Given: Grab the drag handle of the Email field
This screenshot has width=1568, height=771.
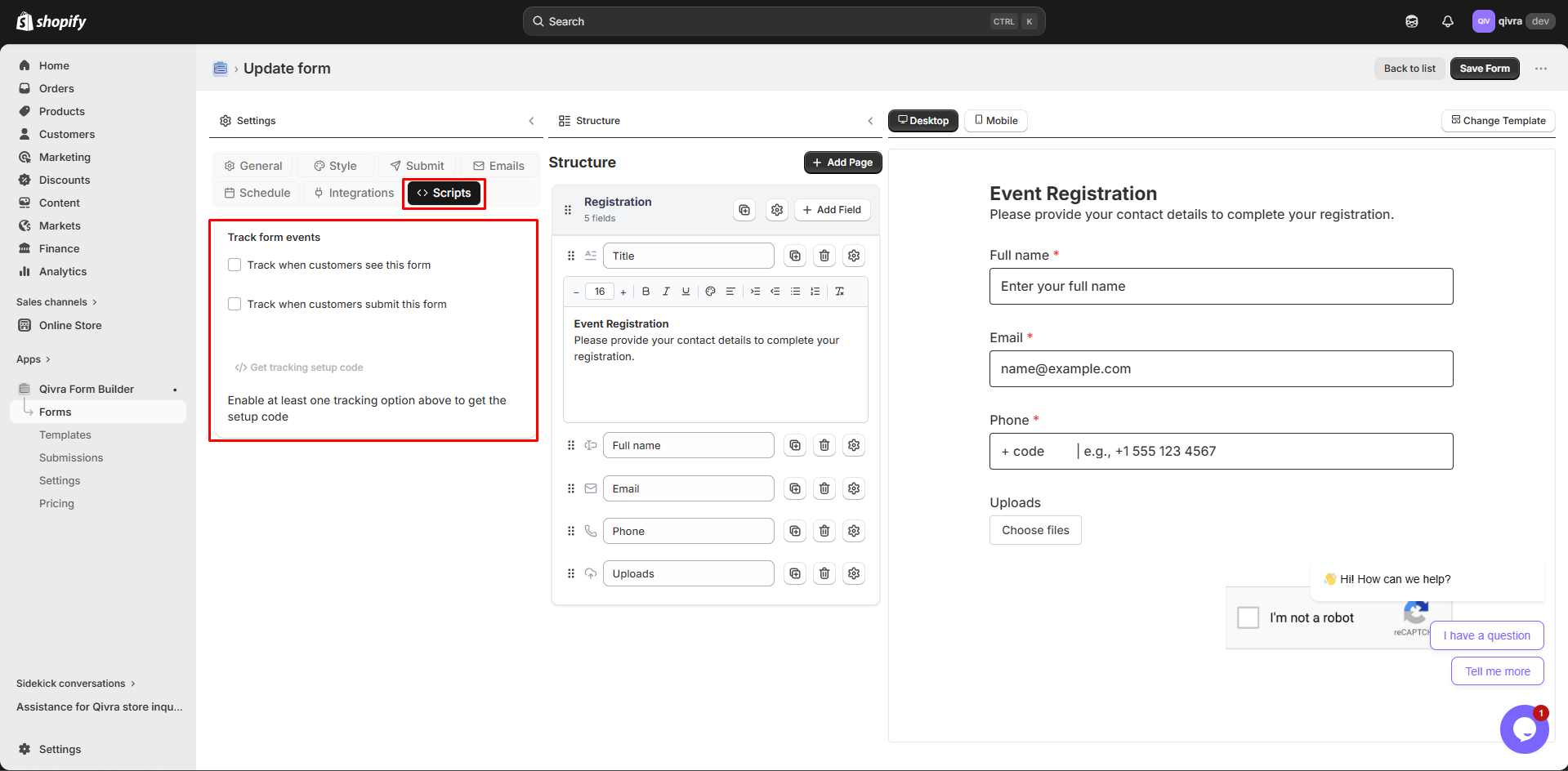Looking at the screenshot, I should pyautogui.click(x=571, y=488).
